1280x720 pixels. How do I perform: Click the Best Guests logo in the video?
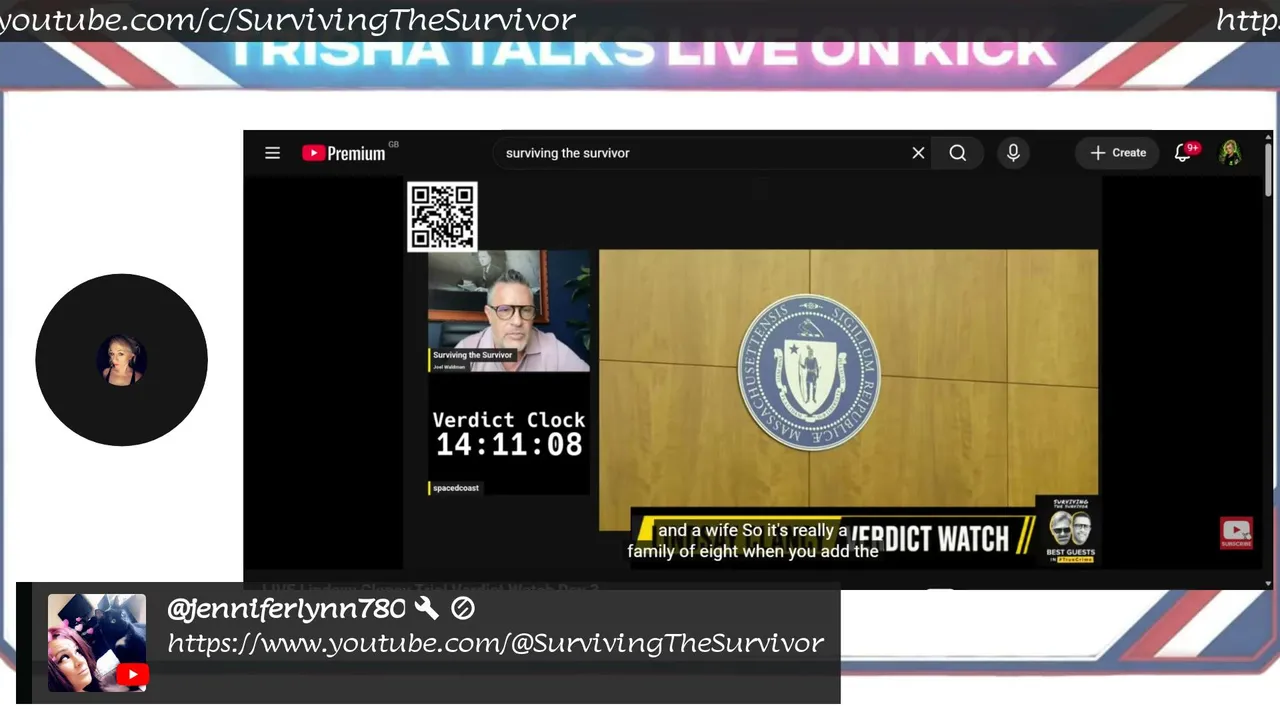(x=1070, y=531)
